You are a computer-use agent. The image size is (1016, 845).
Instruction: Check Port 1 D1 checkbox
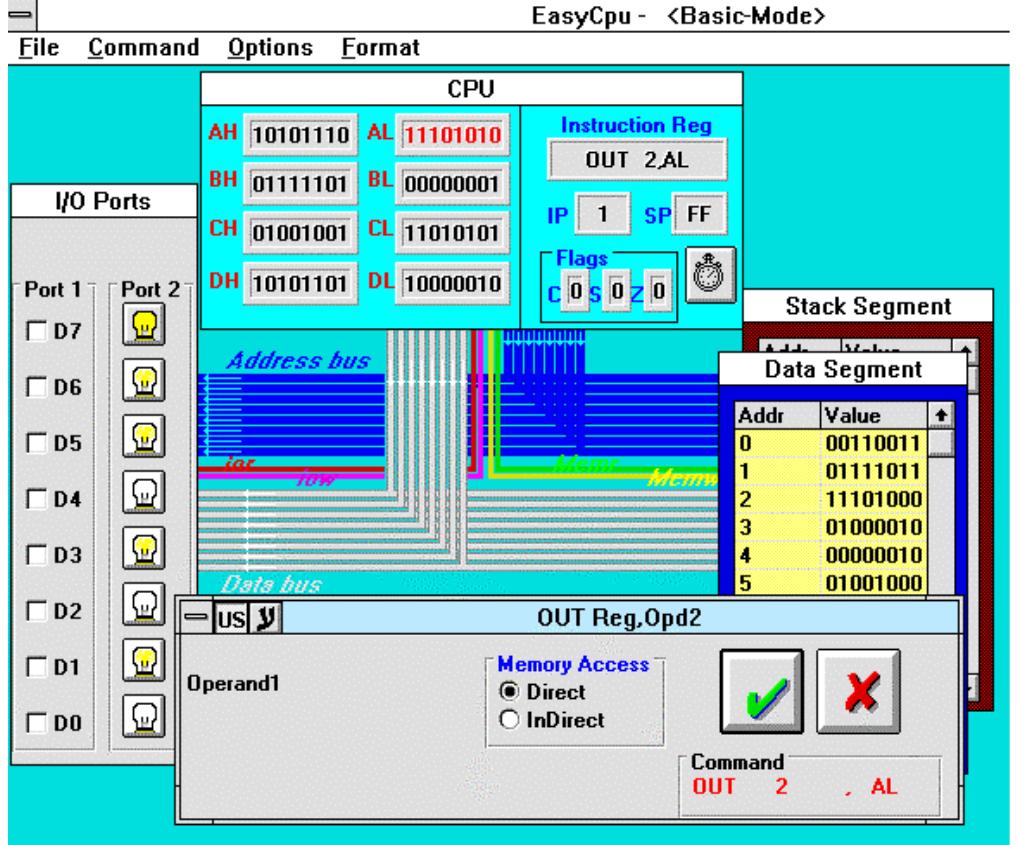click(36, 667)
